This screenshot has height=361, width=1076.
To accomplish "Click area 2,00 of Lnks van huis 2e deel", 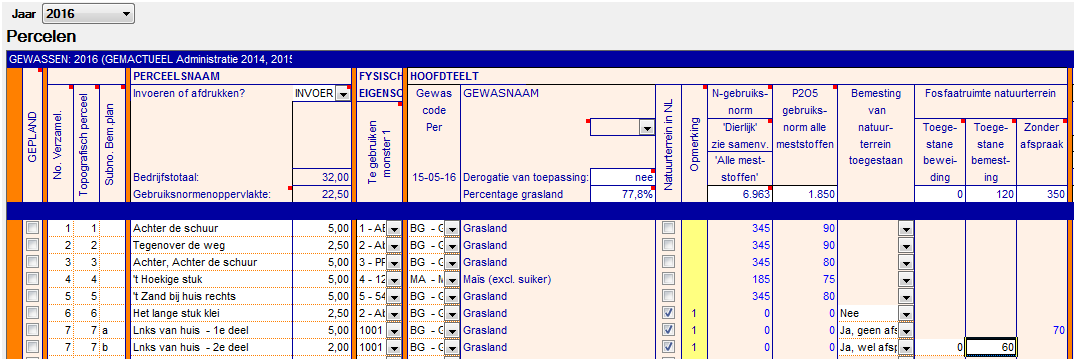I will tap(322, 348).
